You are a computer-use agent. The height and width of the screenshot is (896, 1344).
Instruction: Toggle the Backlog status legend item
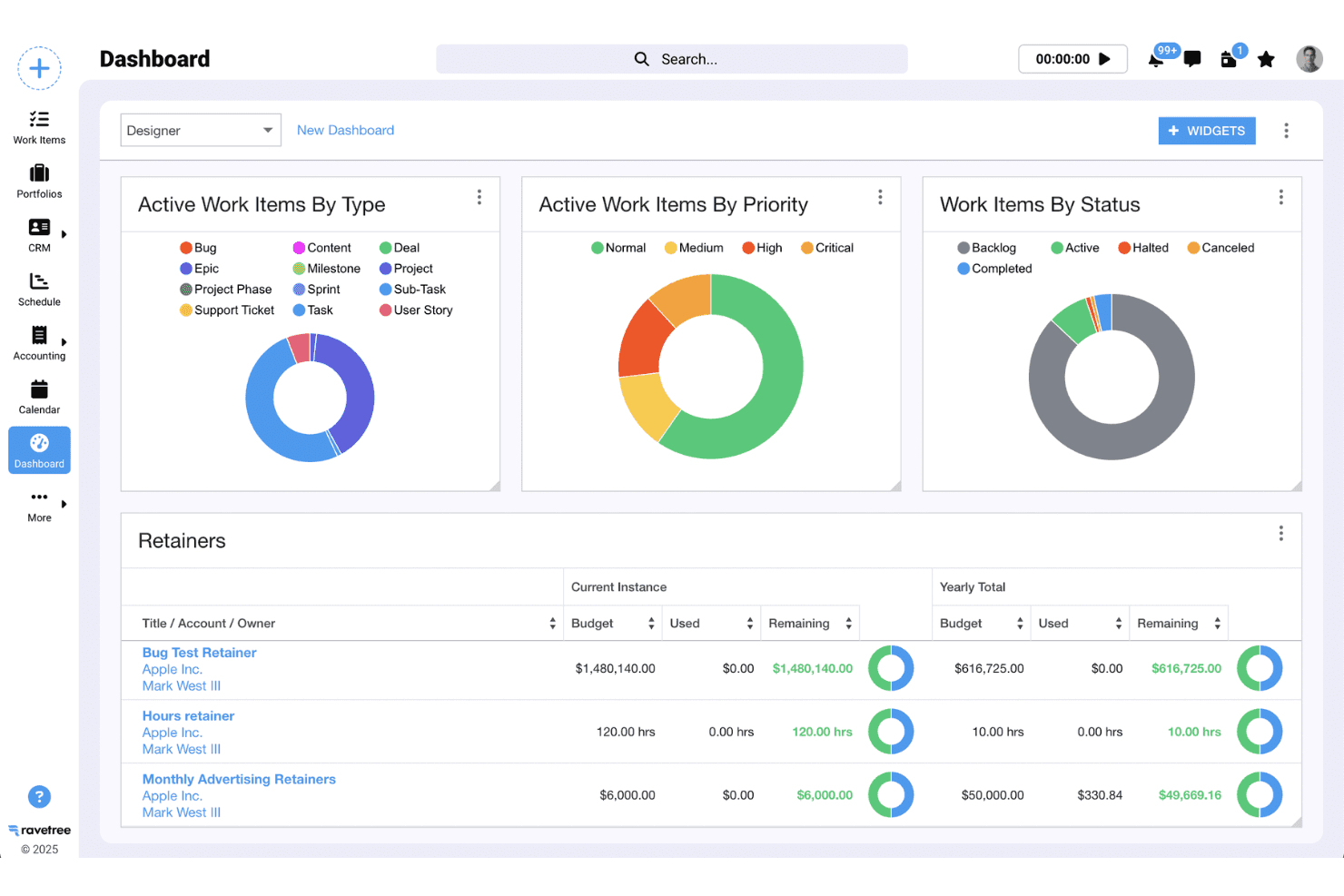987,248
